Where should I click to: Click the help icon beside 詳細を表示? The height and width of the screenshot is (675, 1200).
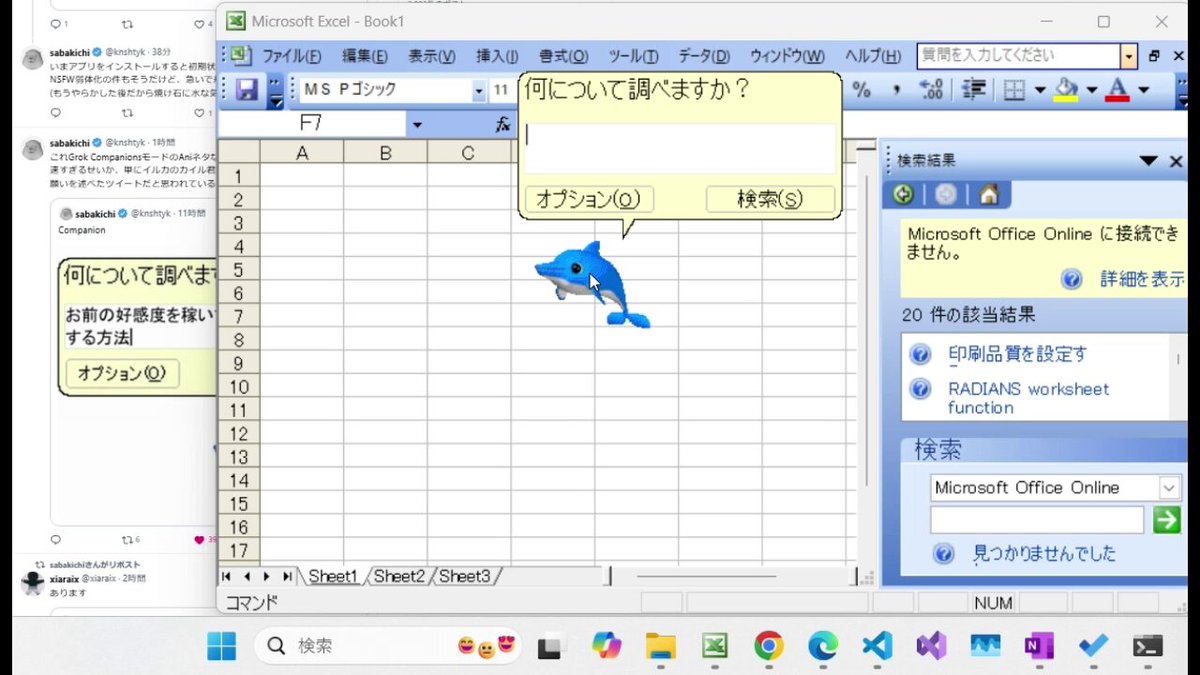[1072, 279]
